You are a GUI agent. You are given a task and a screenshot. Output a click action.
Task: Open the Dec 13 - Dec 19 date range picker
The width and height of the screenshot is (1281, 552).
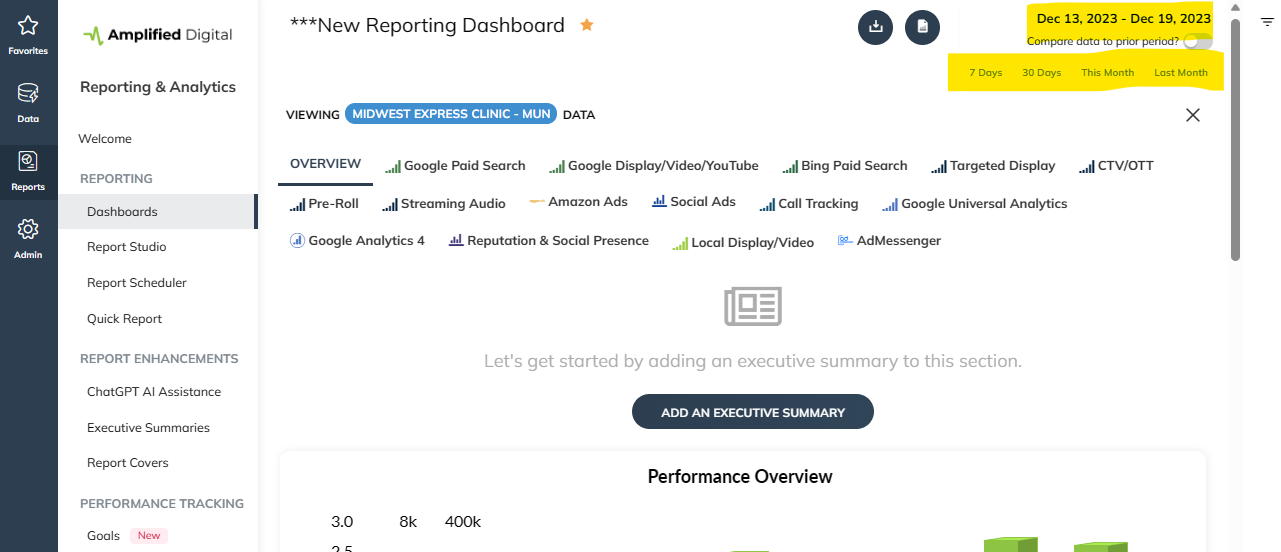click(1123, 18)
